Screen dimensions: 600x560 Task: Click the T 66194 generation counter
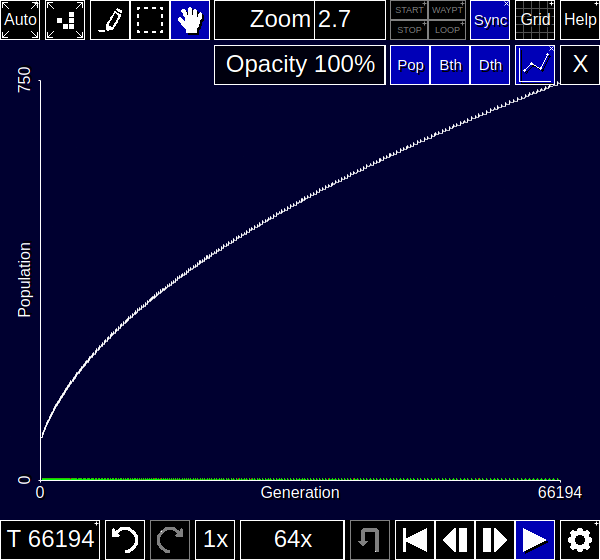pyautogui.click(x=50, y=540)
